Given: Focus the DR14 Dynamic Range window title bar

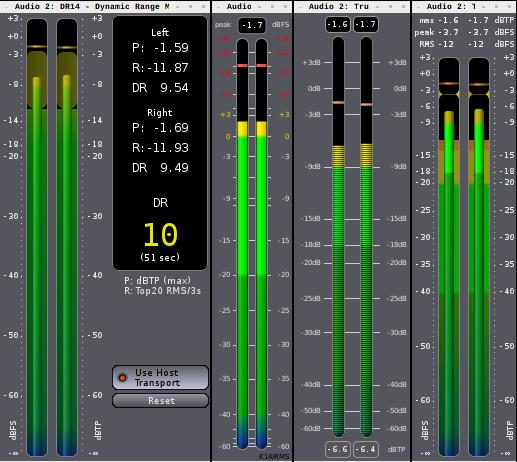Looking at the screenshot, I should coord(105,6).
